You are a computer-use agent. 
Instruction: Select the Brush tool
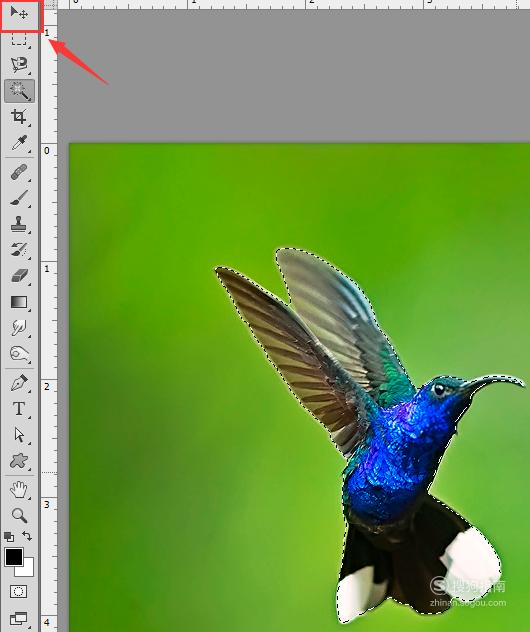coord(19,198)
